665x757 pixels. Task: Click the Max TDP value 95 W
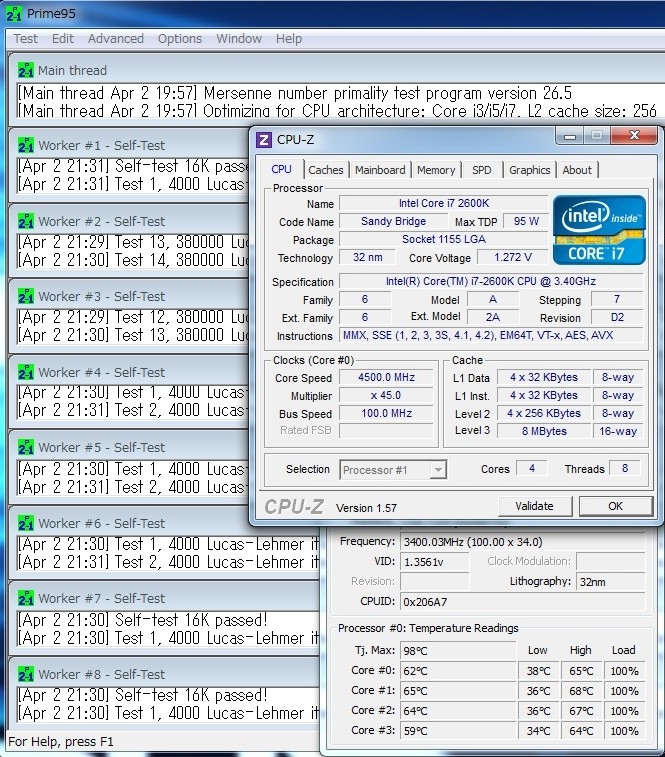(x=526, y=221)
